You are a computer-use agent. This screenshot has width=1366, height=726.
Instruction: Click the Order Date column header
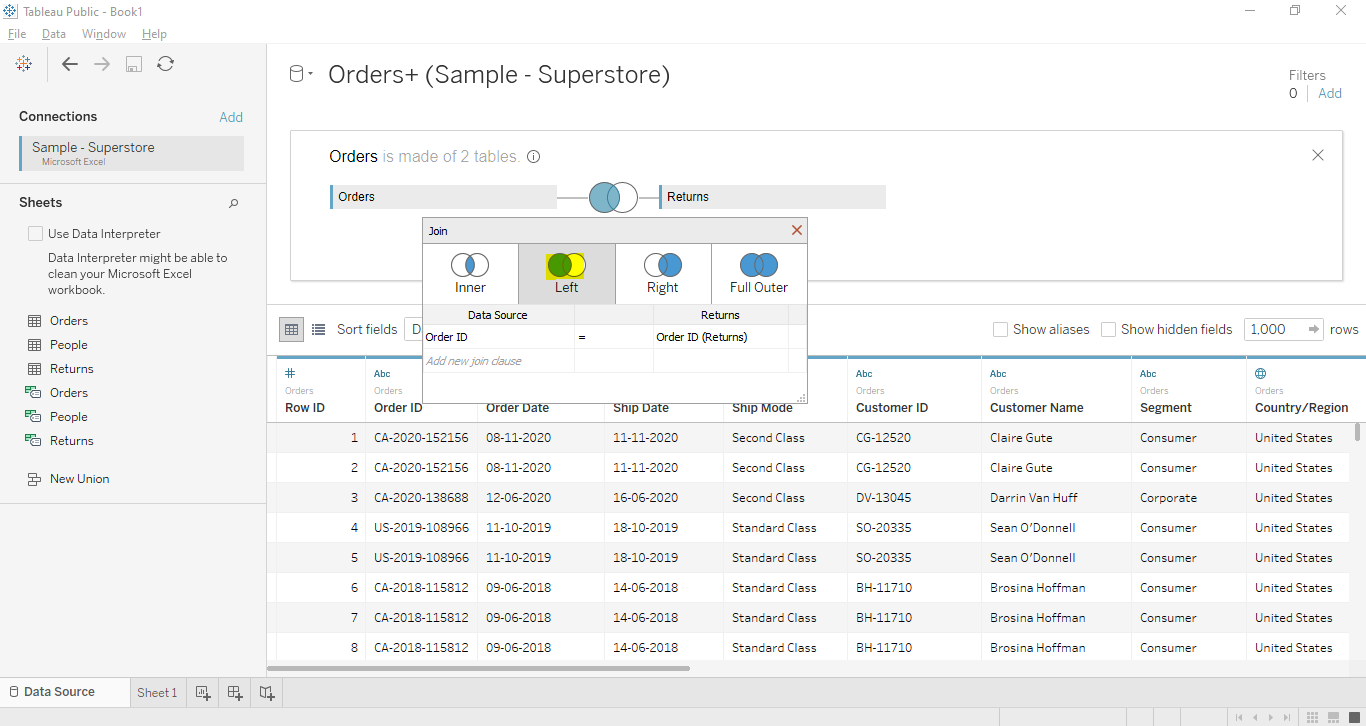coord(517,408)
